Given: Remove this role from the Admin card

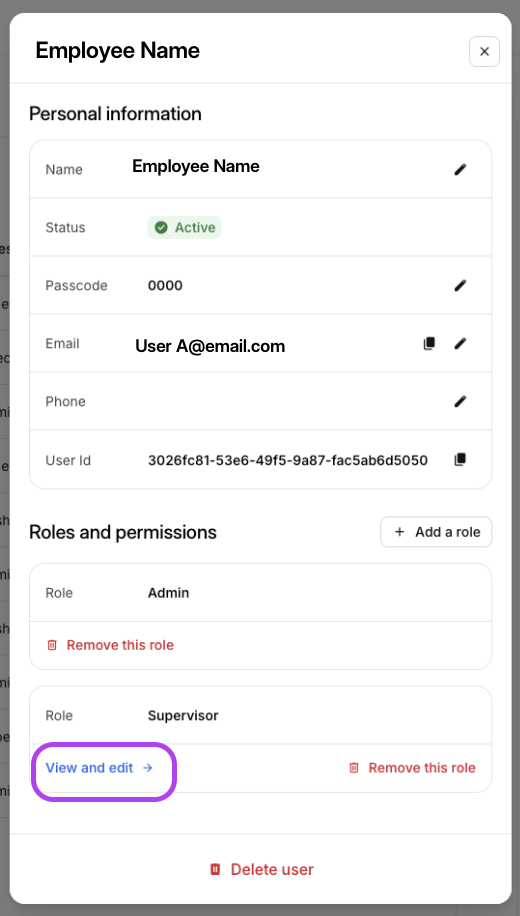Looking at the screenshot, I should pyautogui.click(x=110, y=645).
